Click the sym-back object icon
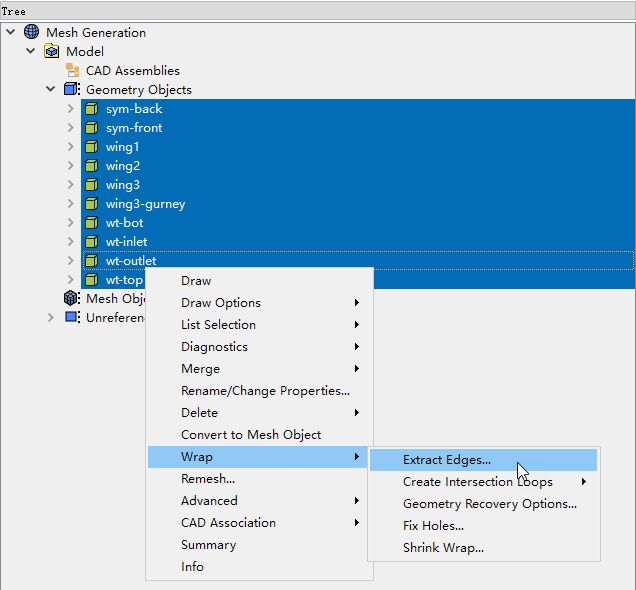 coord(91,109)
